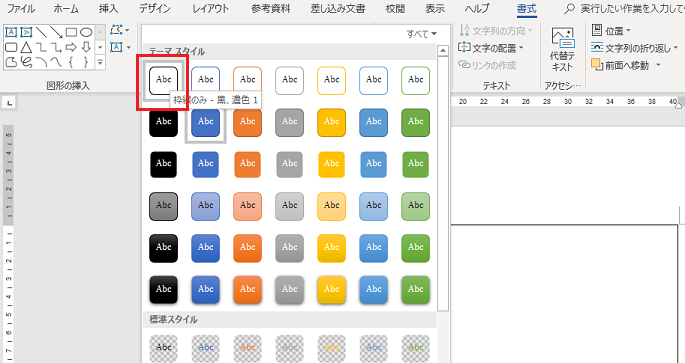Switch to the 表示 tab
The image size is (685, 363).
coord(435,9)
